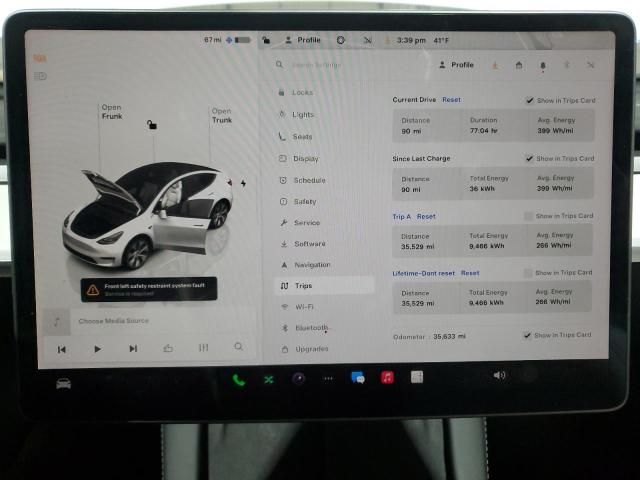
Task: Click Choose Media Source
Action: (113, 321)
